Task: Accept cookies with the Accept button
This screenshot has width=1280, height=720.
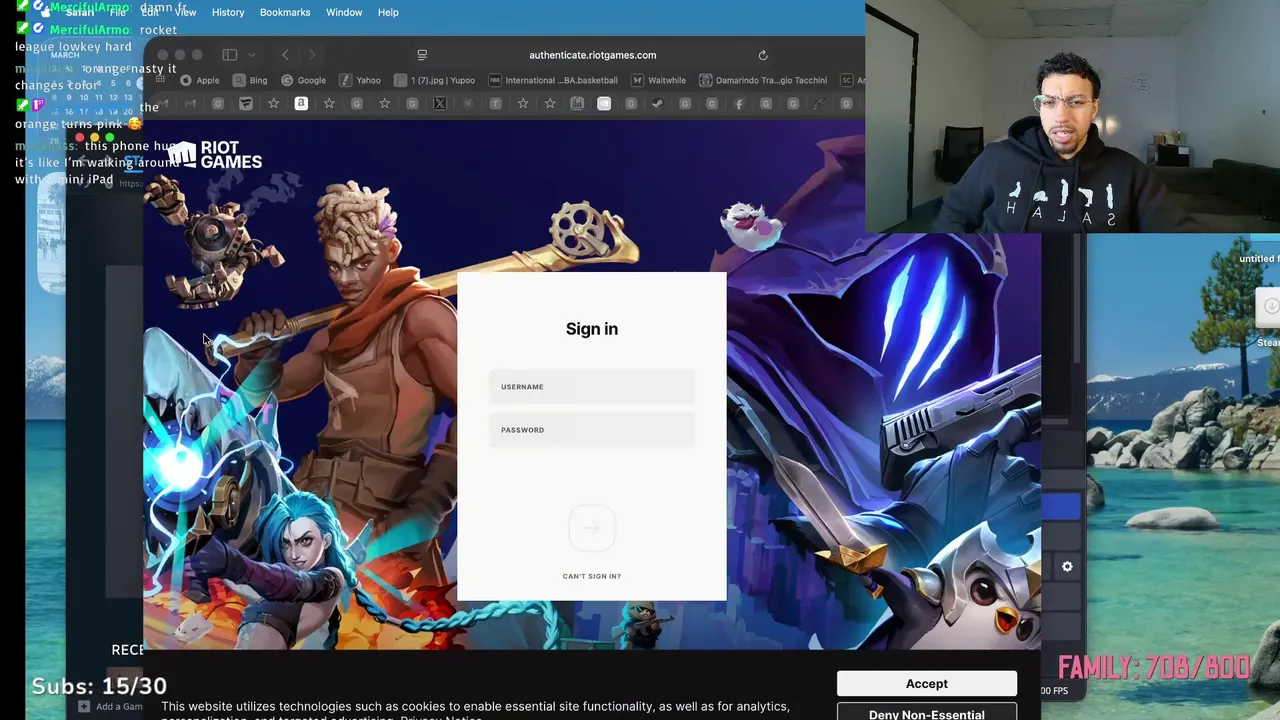Action: tap(927, 684)
